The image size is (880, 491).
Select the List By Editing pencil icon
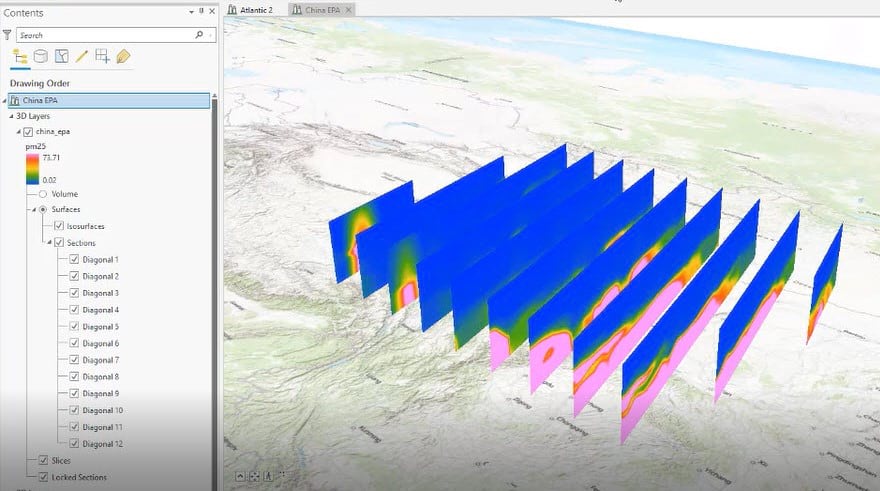[82, 56]
